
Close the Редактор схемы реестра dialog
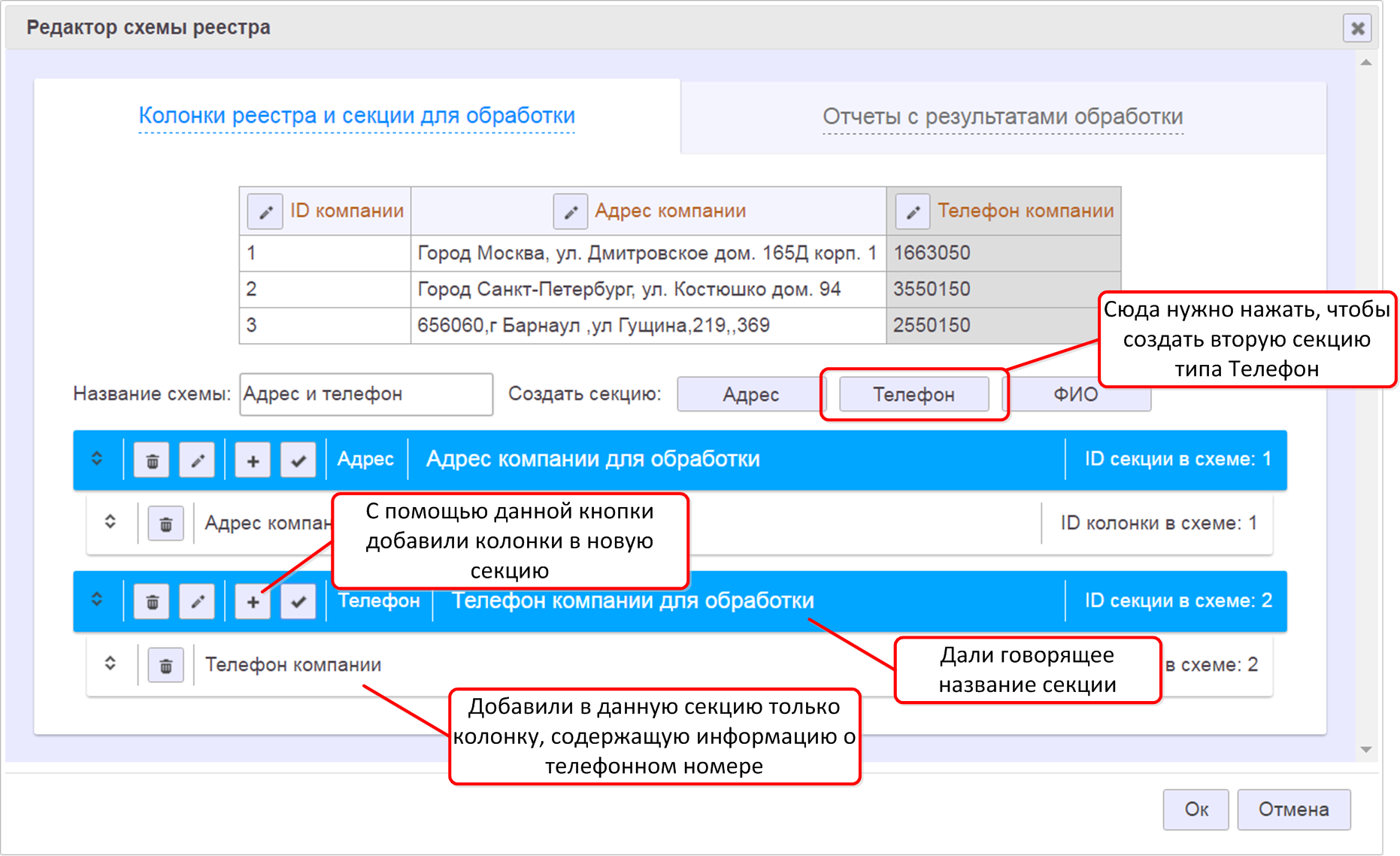[x=1357, y=29]
